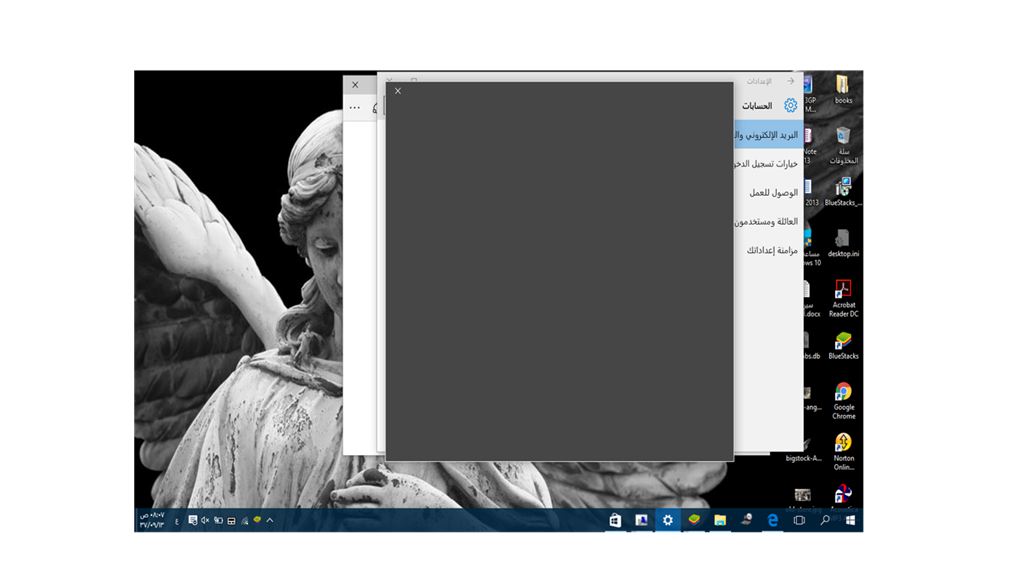Go back using the Settings arrow
Viewport: 1024px width, 575px height.
point(791,81)
